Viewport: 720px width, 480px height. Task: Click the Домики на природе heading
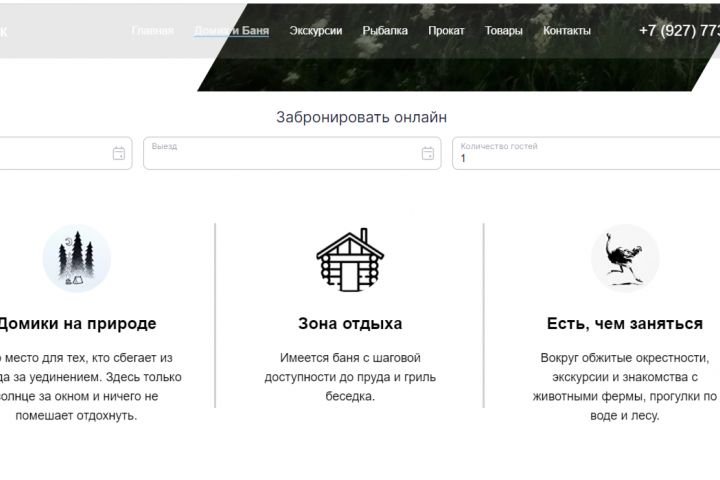click(77, 323)
